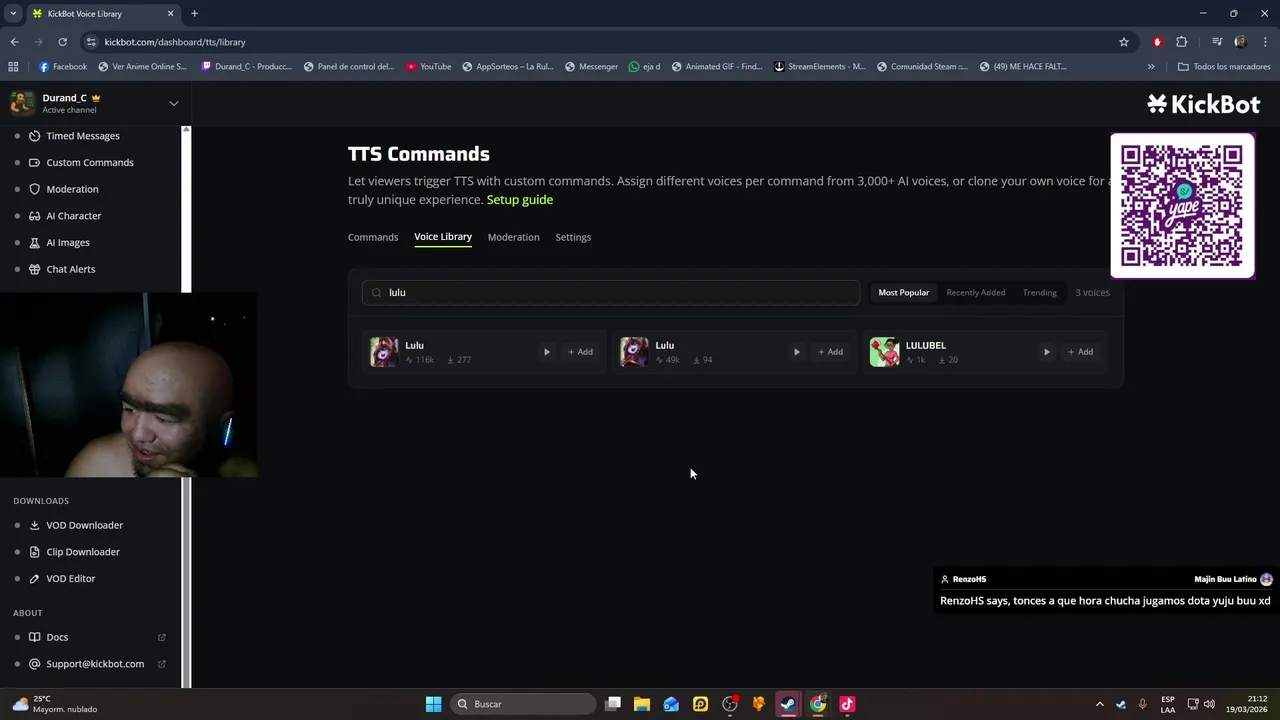Screen dimensions: 1280x720
Task: Open the VOD Editor tool
Action: pos(70,578)
